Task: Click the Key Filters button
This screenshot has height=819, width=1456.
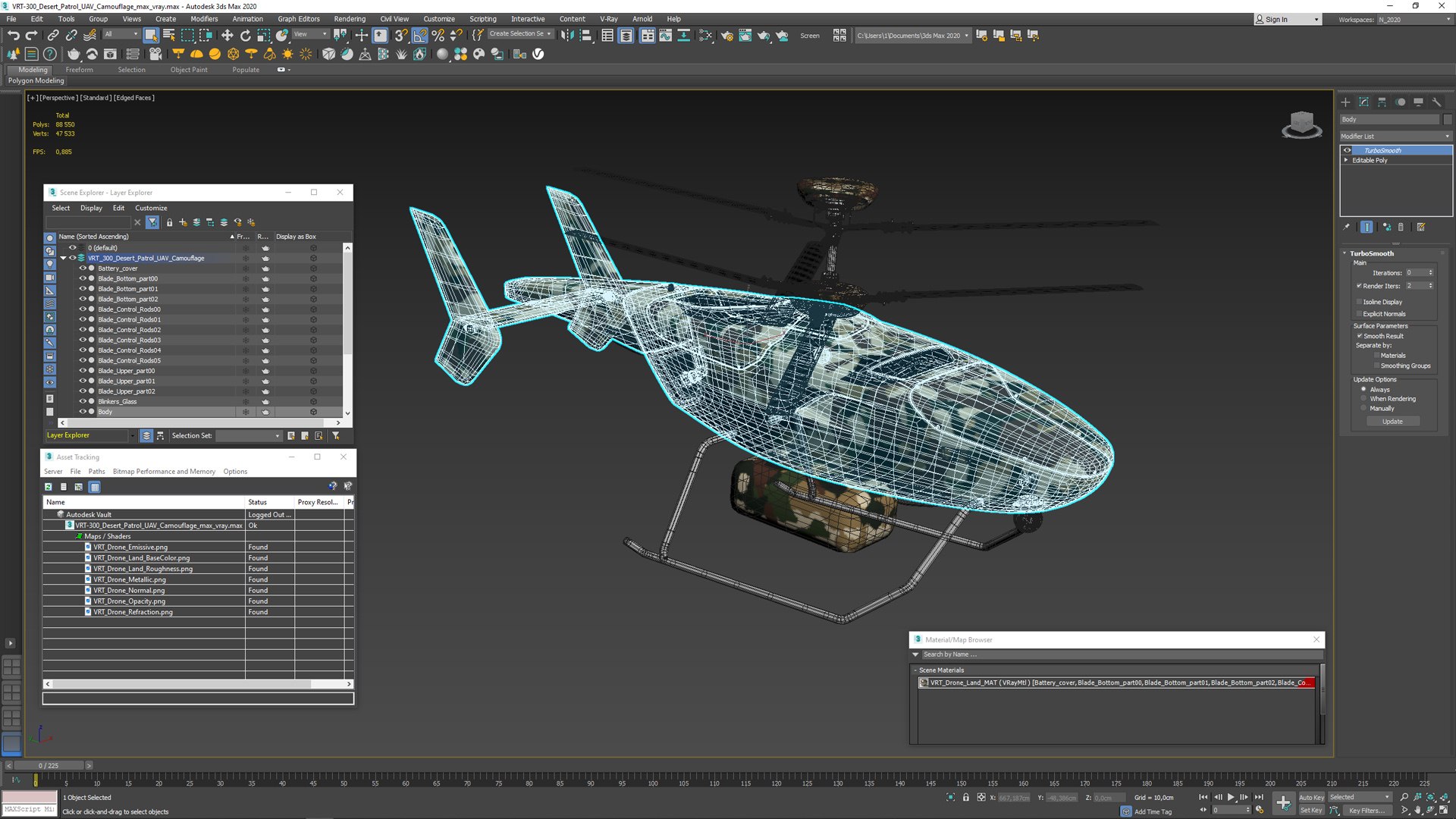Action: 1366,811
